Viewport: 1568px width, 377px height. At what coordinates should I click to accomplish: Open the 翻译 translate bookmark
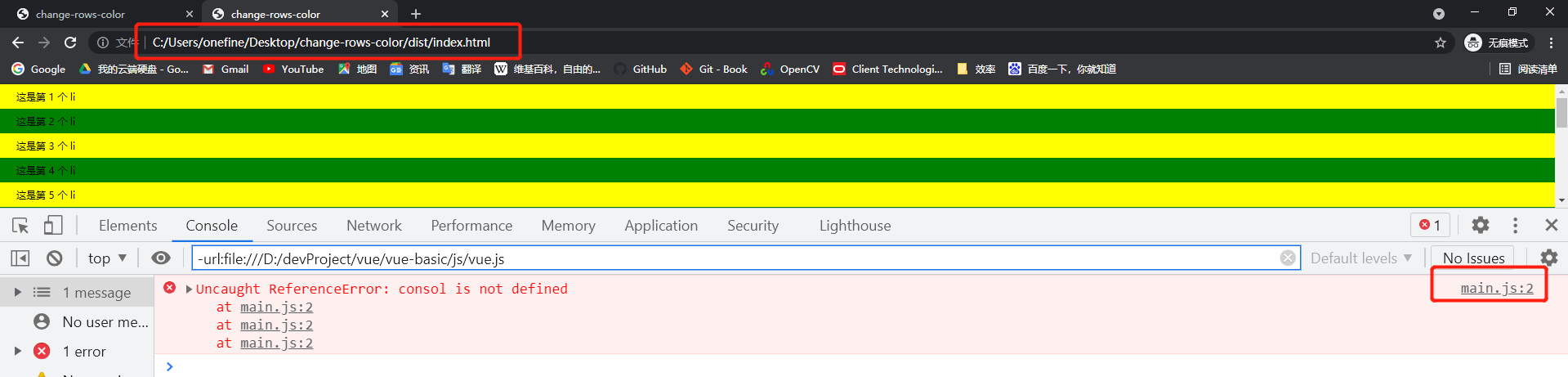[x=462, y=70]
